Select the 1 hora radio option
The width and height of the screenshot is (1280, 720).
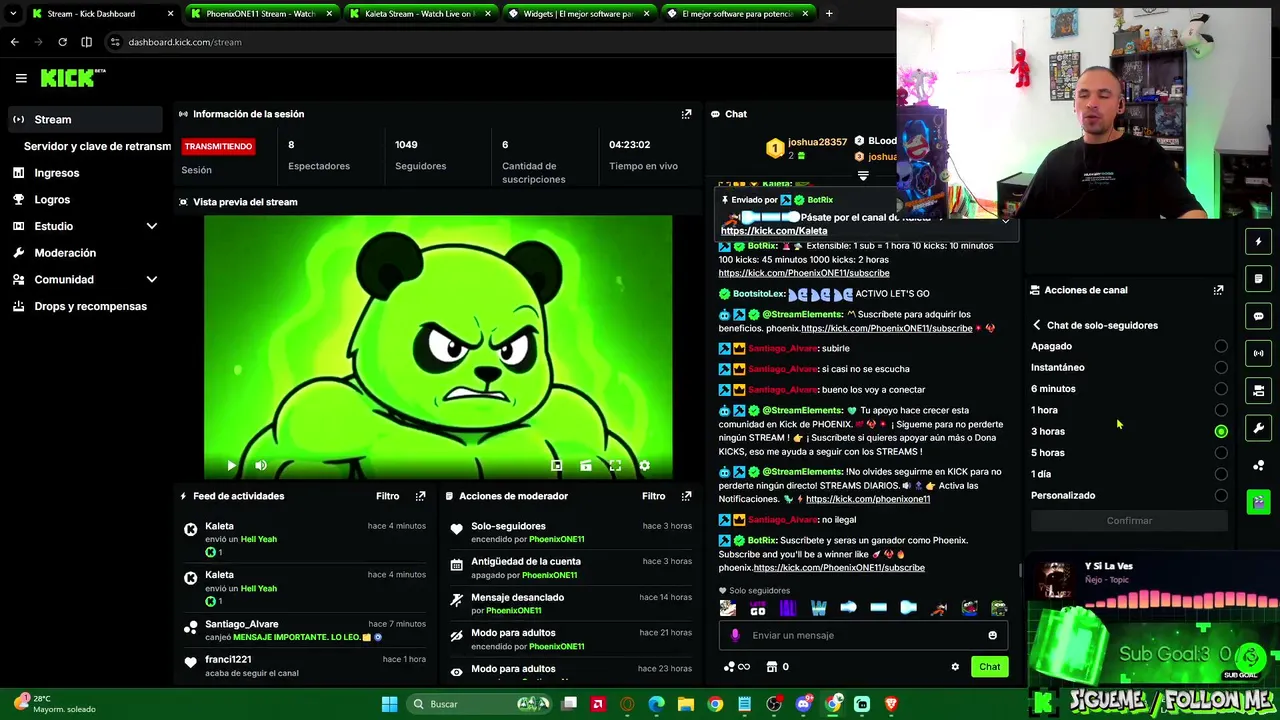click(x=1221, y=410)
